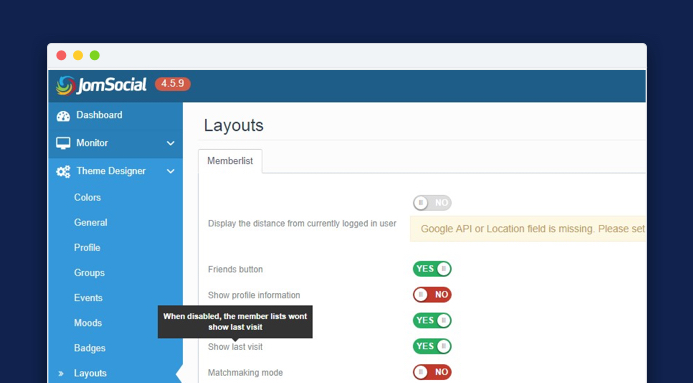Enable Matchmaking mode toggle
This screenshot has width=693, height=383.
tap(432, 372)
